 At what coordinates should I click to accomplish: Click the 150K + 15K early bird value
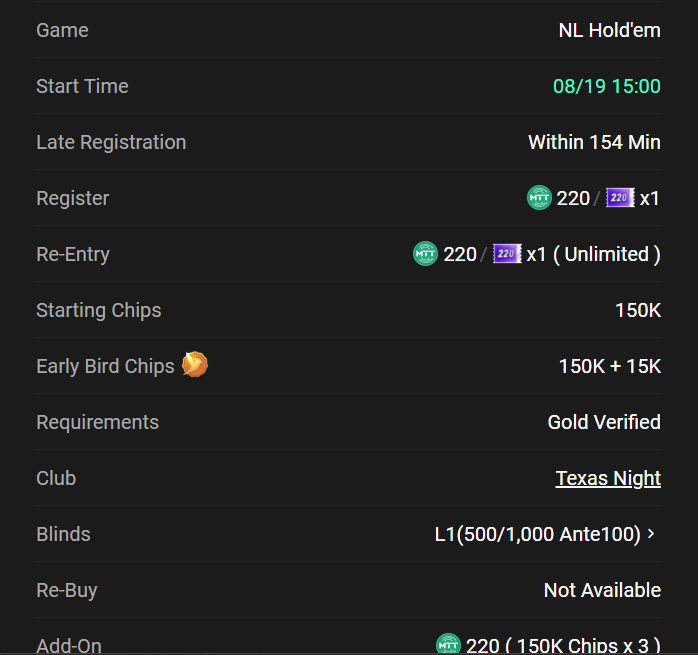tap(610, 366)
